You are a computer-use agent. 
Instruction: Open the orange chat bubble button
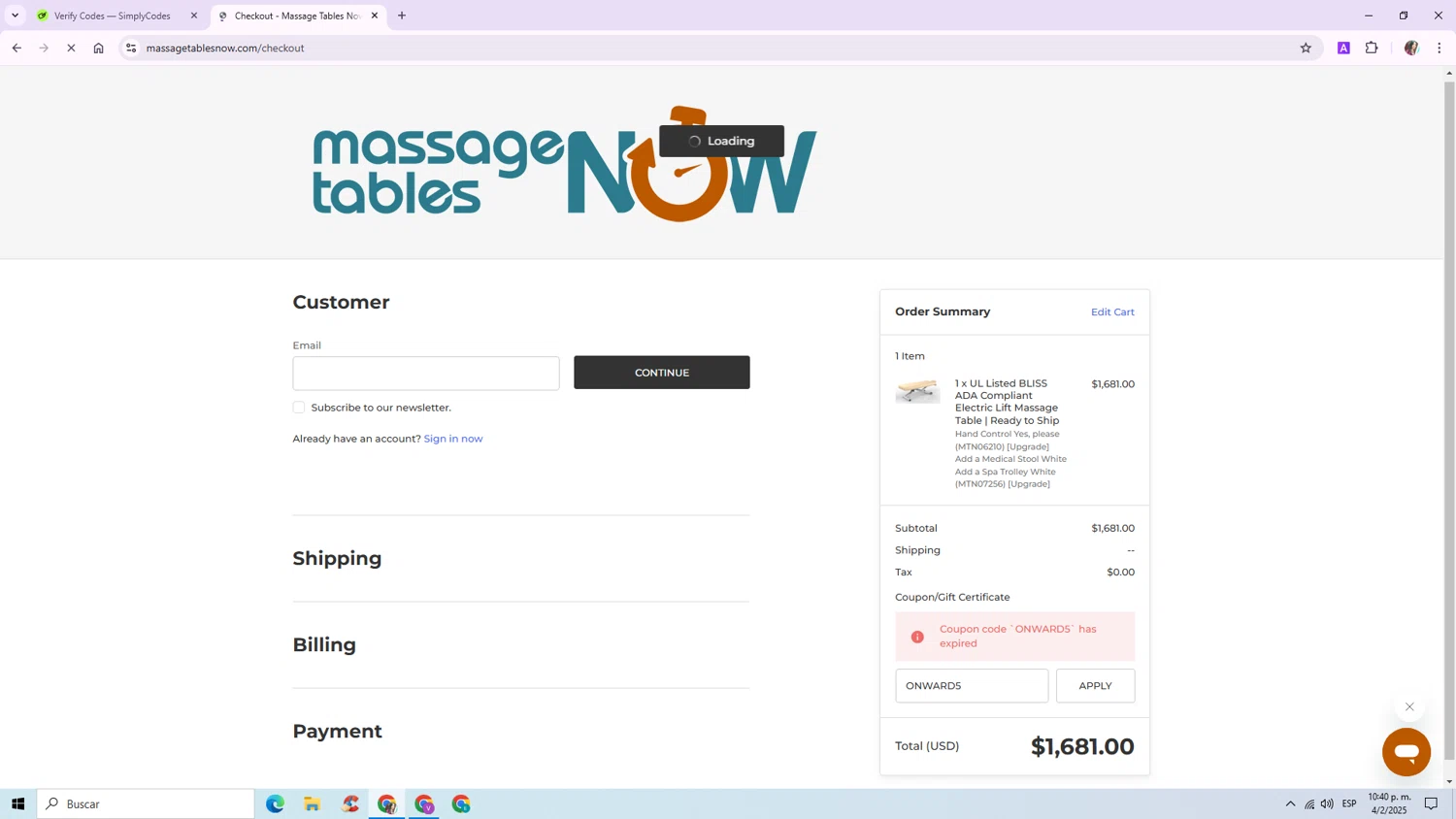click(x=1406, y=752)
